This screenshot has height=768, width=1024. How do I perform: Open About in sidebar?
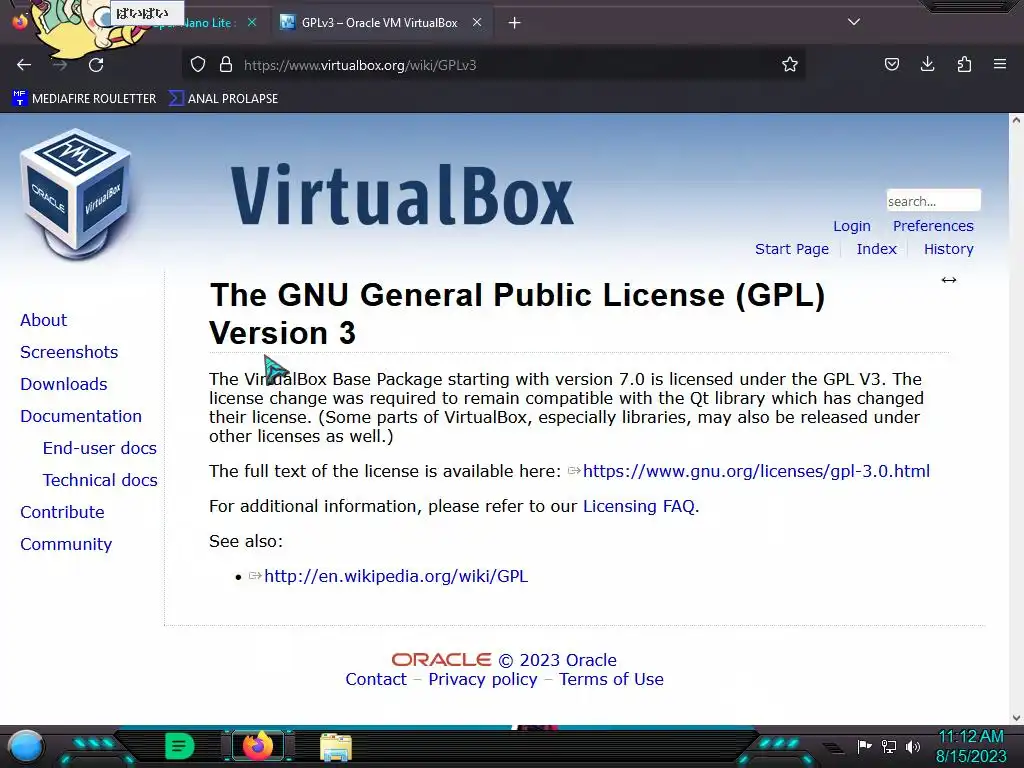[44, 321]
